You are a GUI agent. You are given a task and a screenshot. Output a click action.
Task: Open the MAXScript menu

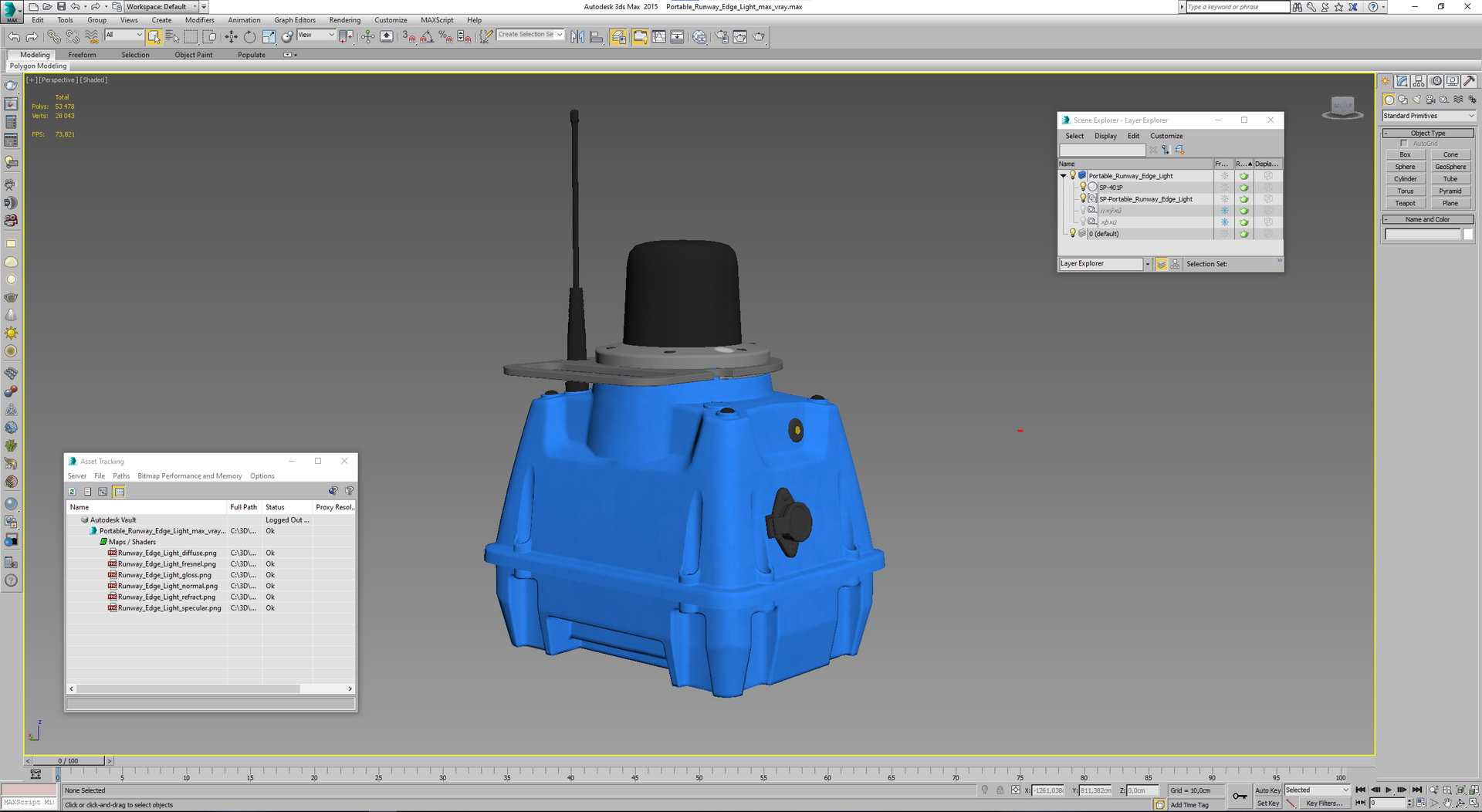pyautogui.click(x=437, y=20)
